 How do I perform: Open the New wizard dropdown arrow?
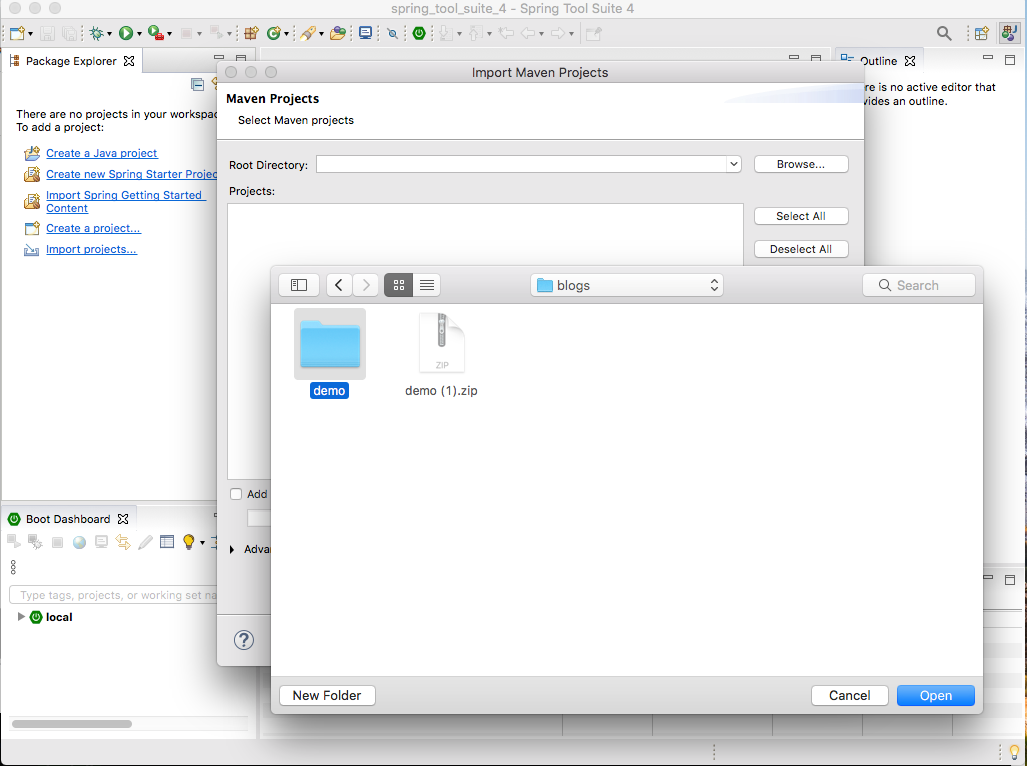pyautogui.click(x=30, y=33)
